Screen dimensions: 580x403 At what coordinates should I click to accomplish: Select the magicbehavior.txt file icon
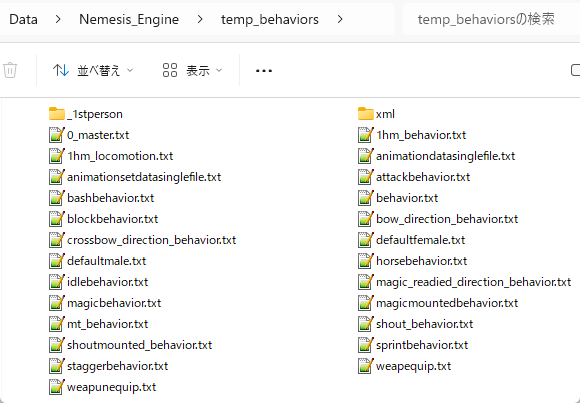pos(57,303)
